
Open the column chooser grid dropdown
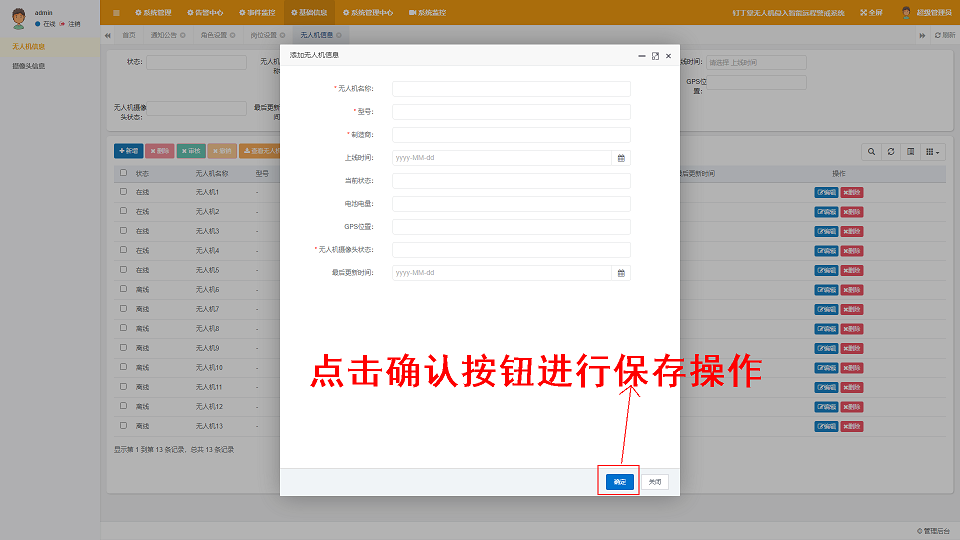click(932, 151)
